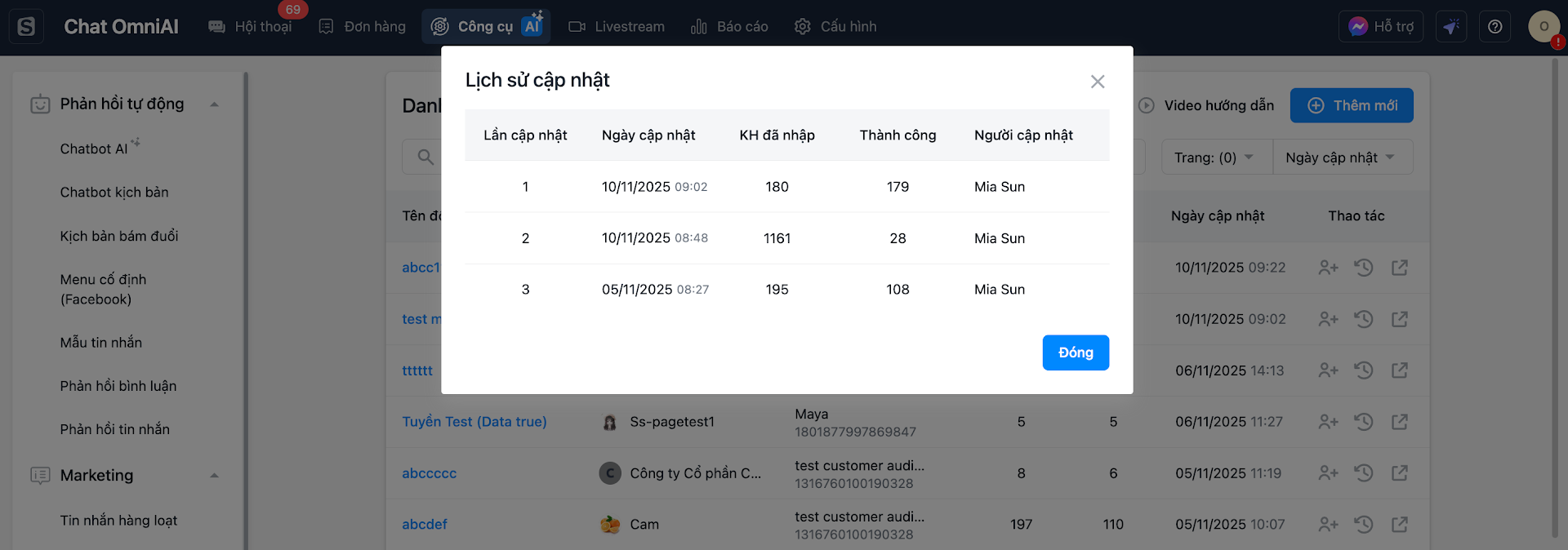This screenshot has height=550, width=1568.
Task: Open update history icon for the 10/11/2025 09:02 row
Action: (1364, 319)
